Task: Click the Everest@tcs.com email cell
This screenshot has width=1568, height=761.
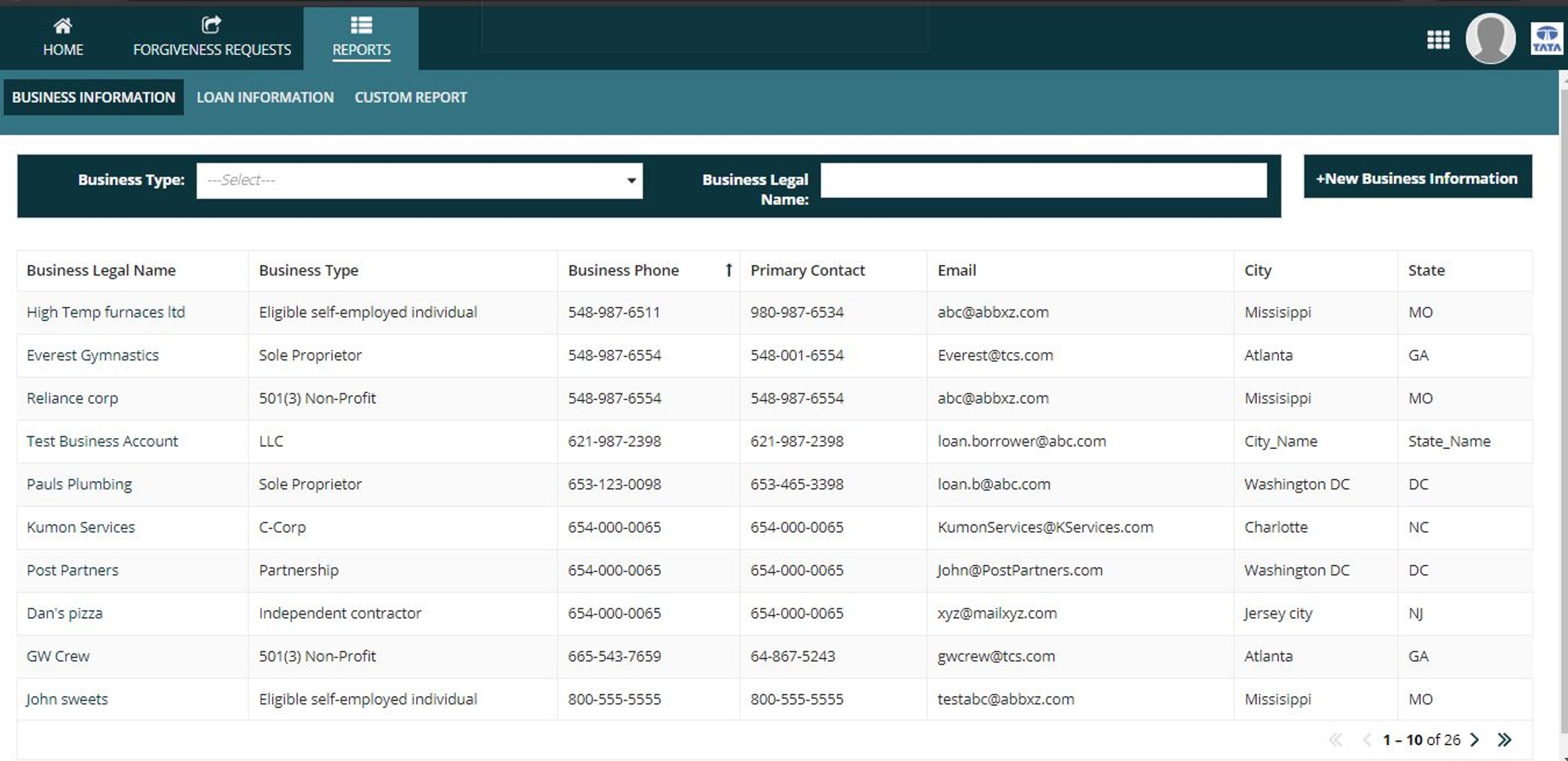Action: (x=995, y=356)
